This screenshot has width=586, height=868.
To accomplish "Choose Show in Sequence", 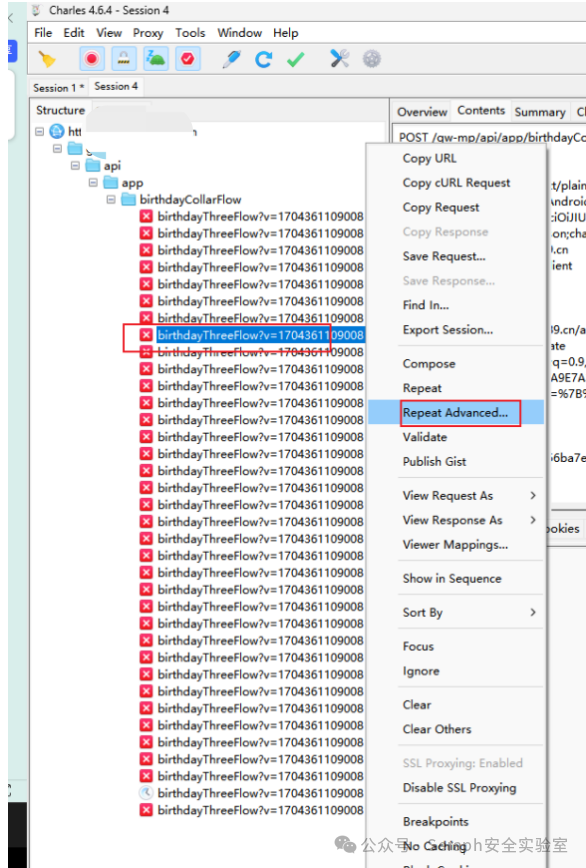I will (452, 578).
